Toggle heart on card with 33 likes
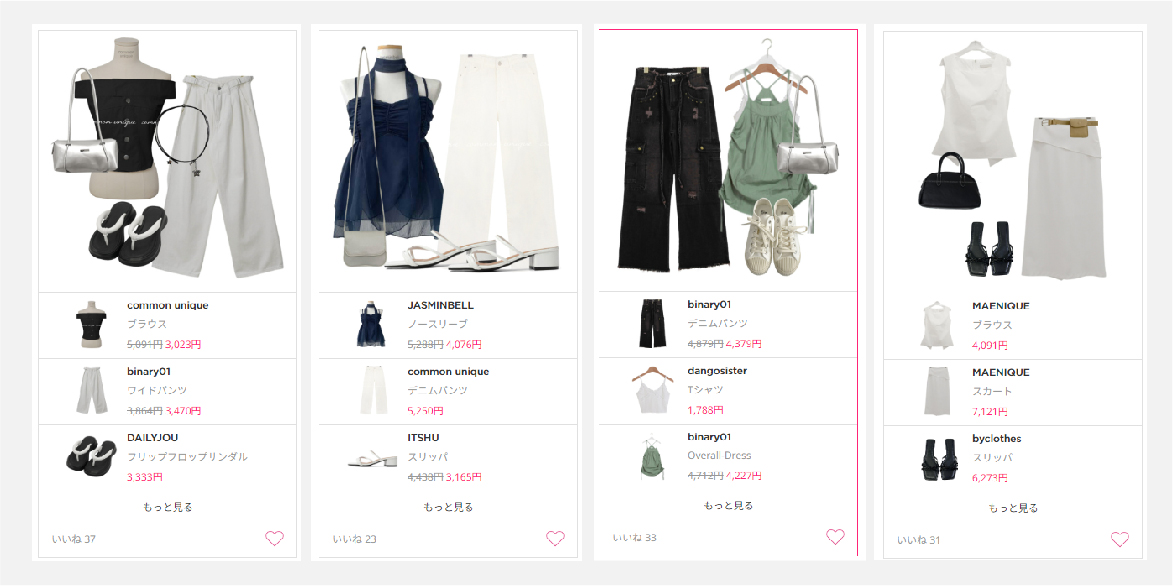The image size is (1173, 586). pyautogui.click(x=835, y=537)
